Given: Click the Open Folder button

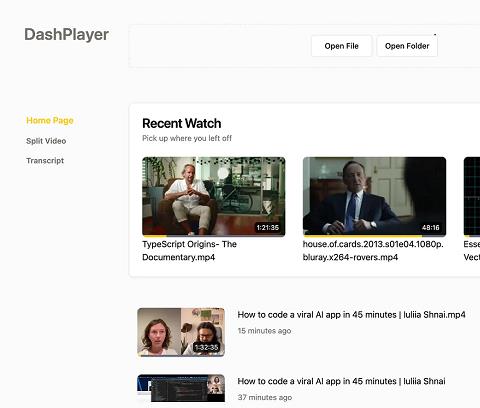Looking at the screenshot, I should (407, 46).
